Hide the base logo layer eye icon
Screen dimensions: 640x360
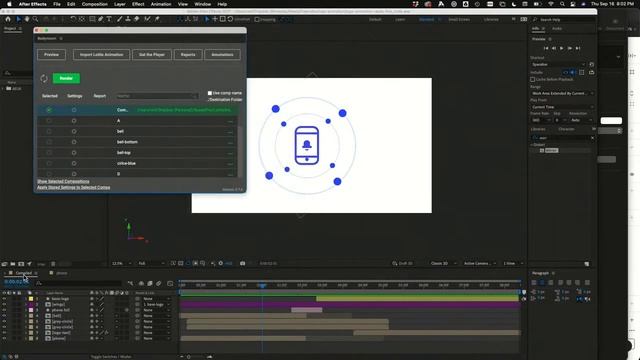(x=4, y=299)
